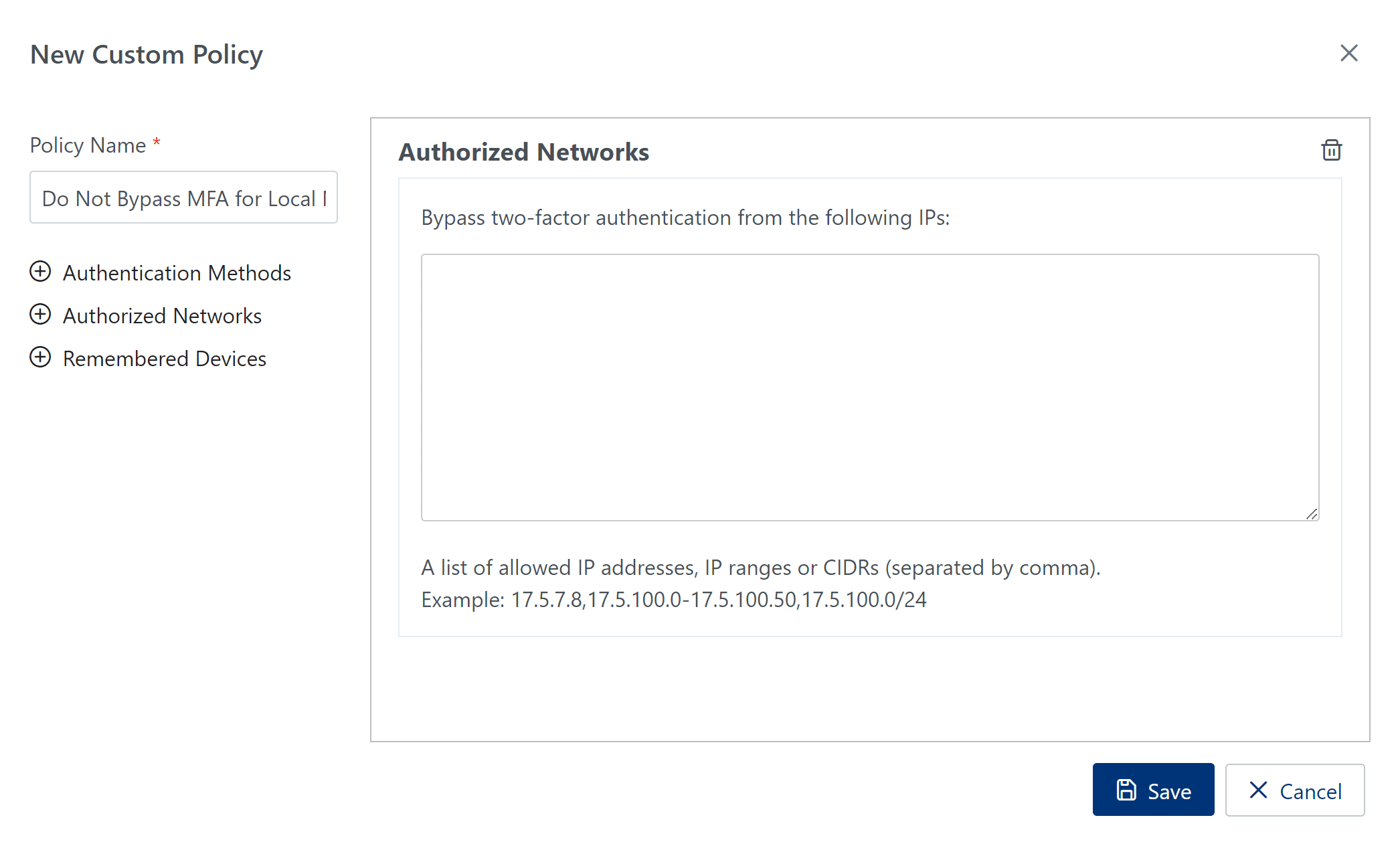Viewport: 1400px width, 844px height.
Task: Add Authorized Networks section from left list
Action: pyautogui.click(x=162, y=316)
